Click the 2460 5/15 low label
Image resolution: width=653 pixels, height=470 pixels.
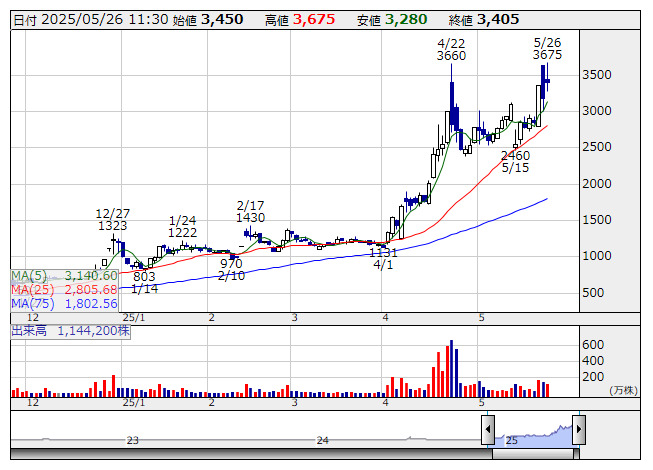click(x=515, y=162)
